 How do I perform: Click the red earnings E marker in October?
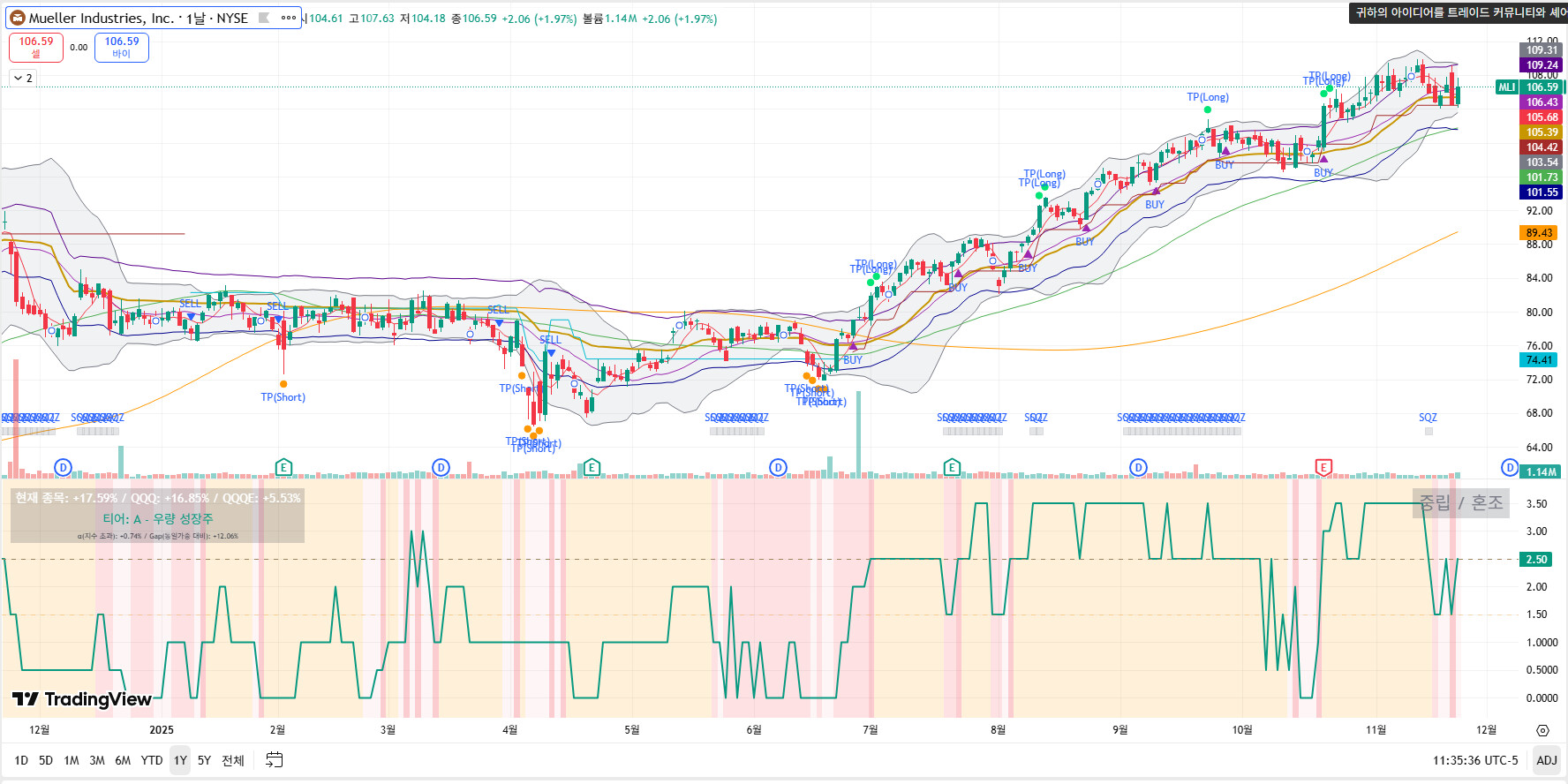1323,467
